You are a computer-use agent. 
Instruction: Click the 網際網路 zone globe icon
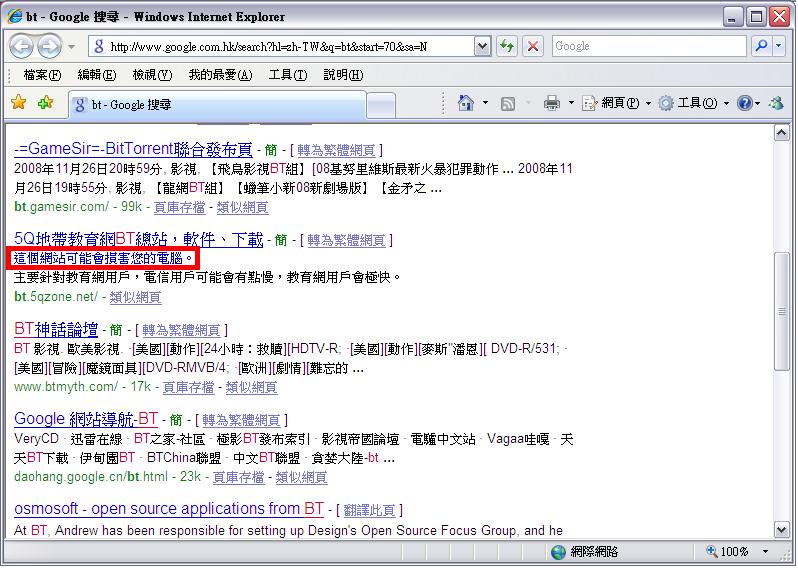pyautogui.click(x=558, y=552)
